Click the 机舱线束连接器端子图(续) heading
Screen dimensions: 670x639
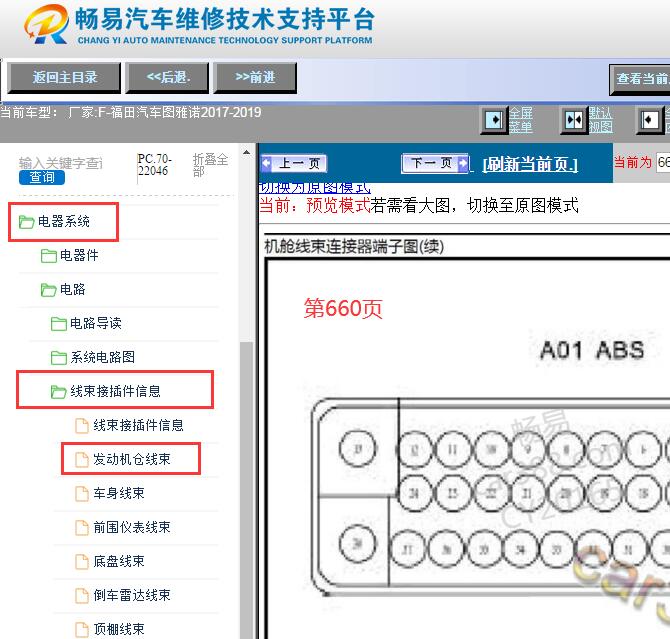(x=354, y=247)
